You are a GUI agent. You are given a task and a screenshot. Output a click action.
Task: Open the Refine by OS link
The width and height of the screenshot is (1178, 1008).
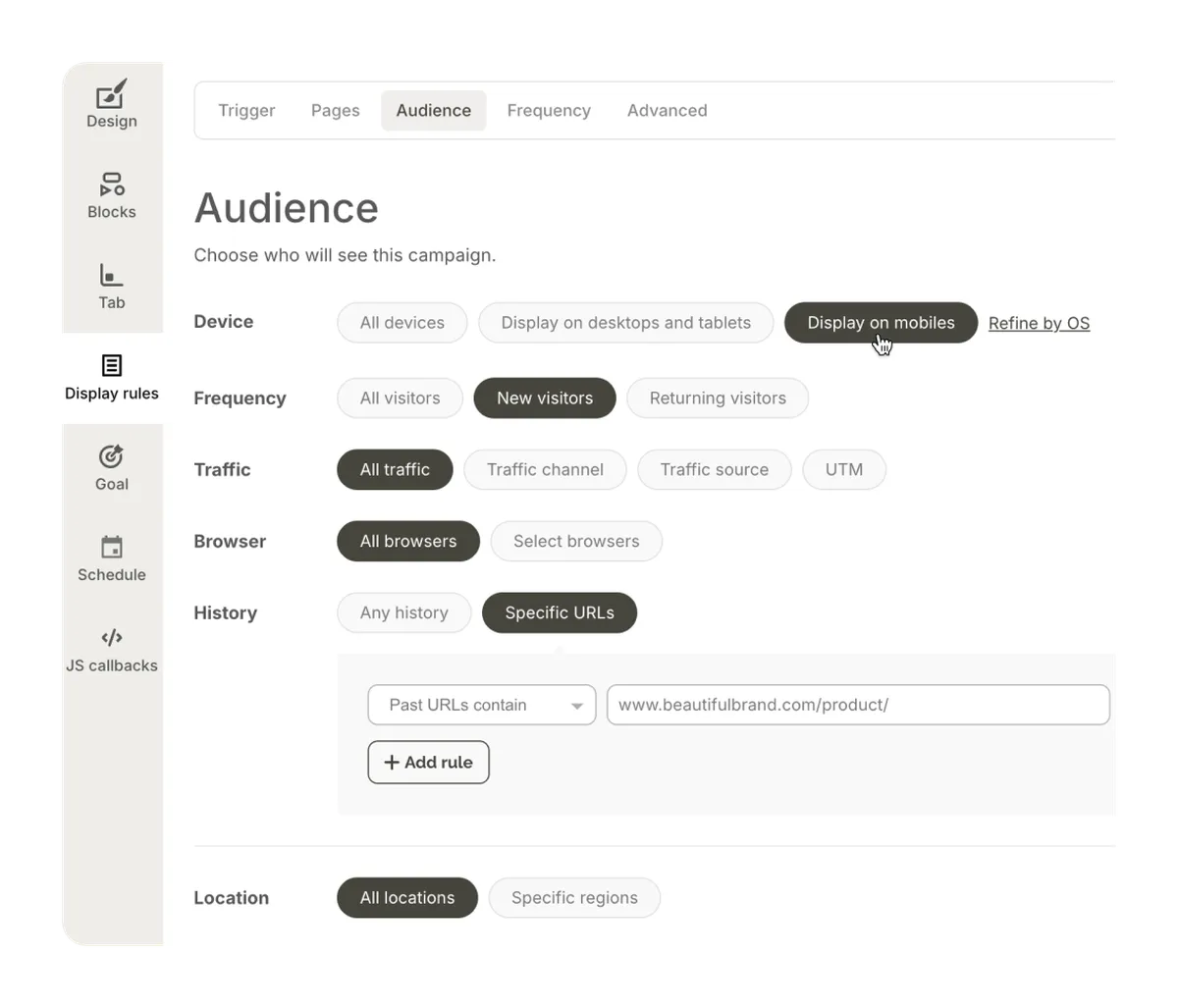pyautogui.click(x=1039, y=323)
